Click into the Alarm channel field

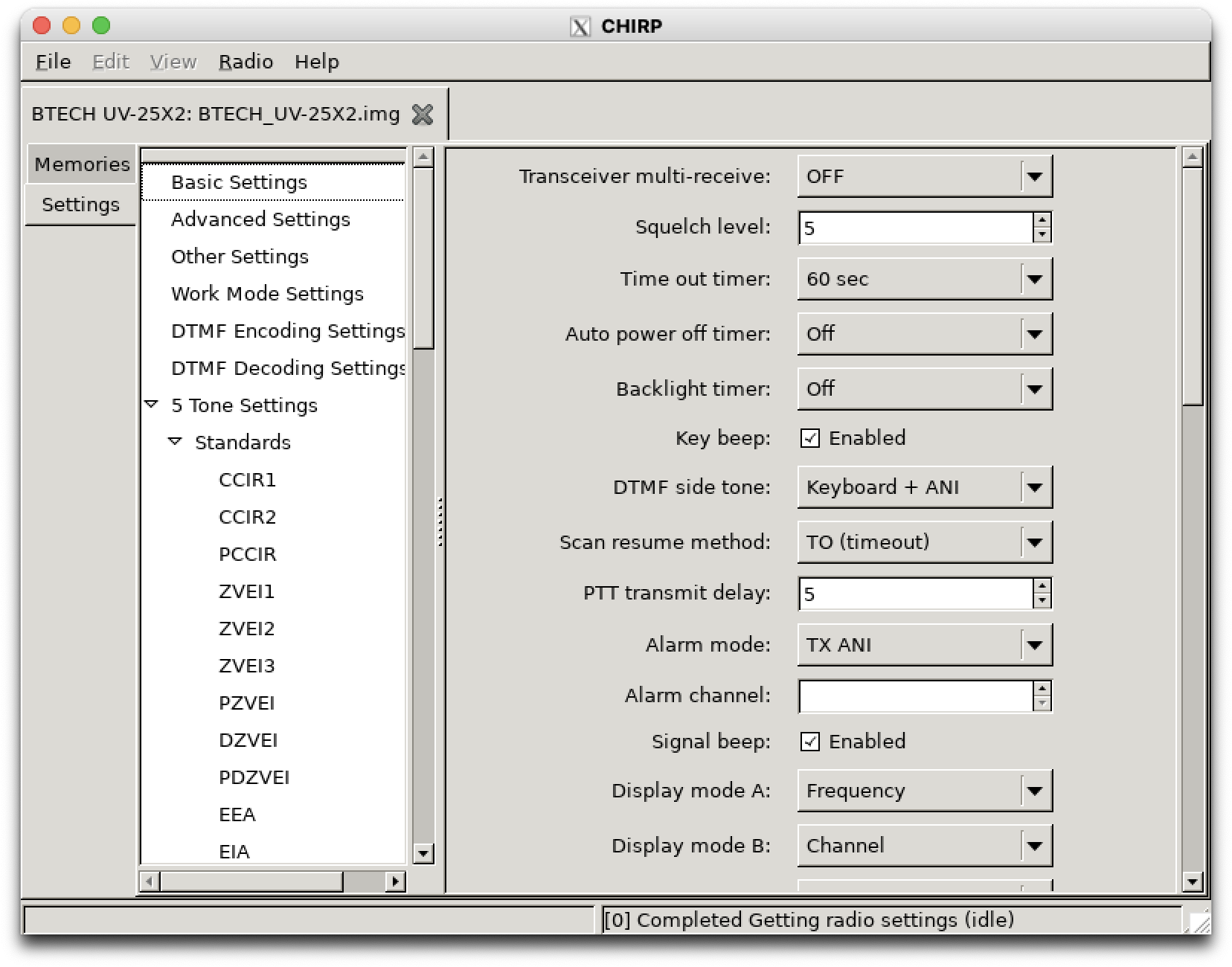pos(916,696)
